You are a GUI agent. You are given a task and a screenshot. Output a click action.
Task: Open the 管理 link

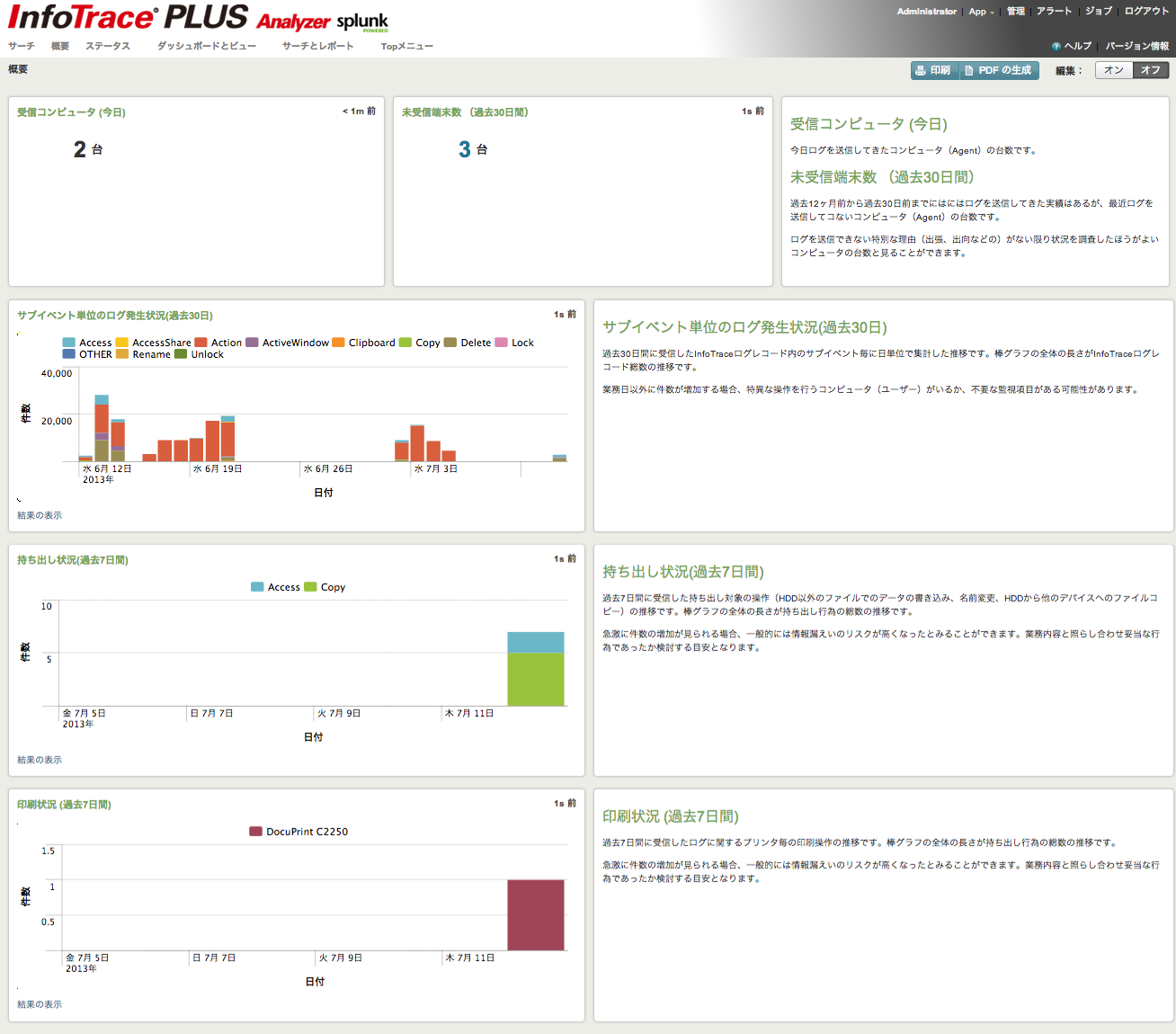tap(1016, 12)
